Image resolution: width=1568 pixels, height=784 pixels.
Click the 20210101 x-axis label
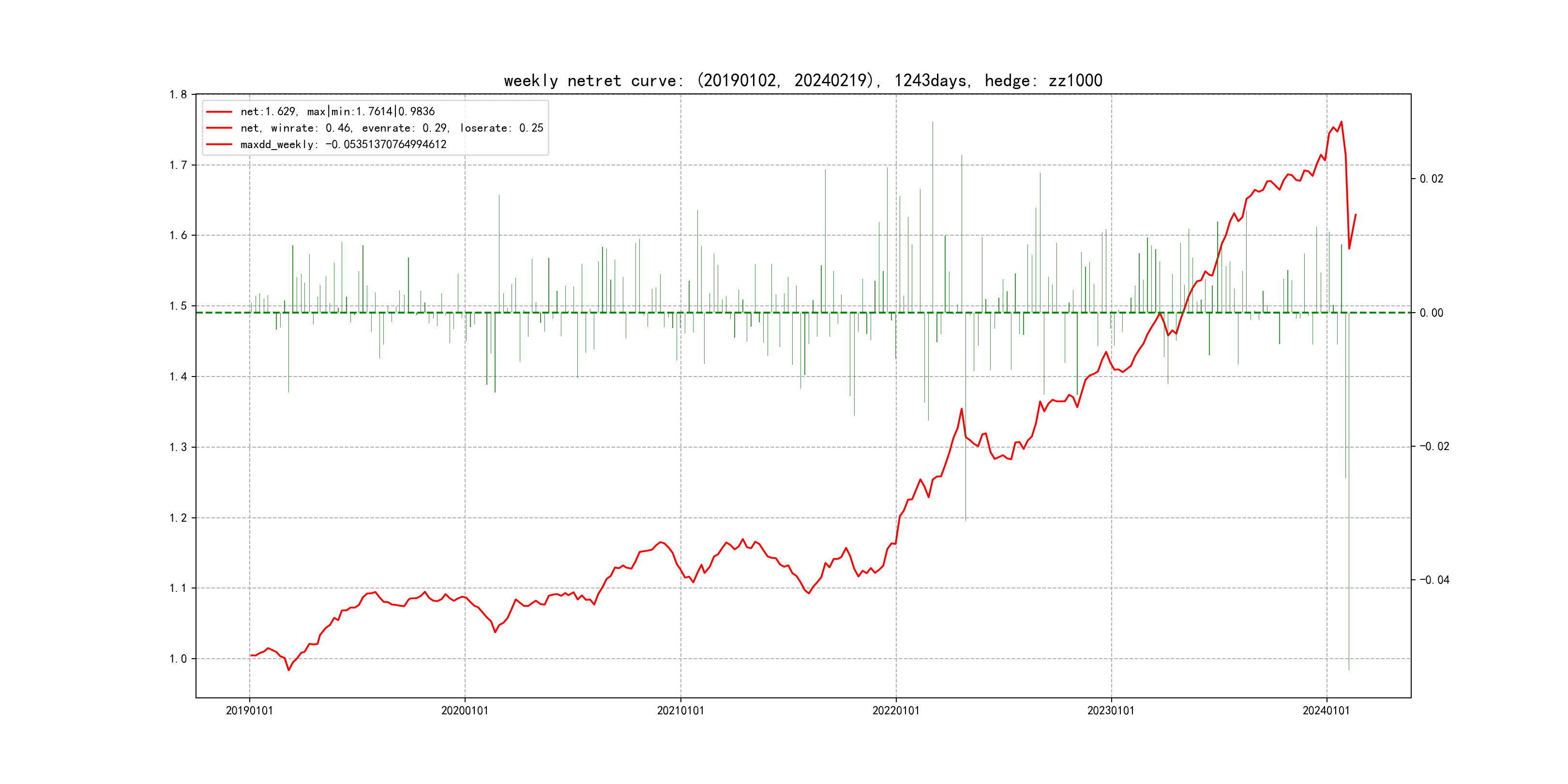pos(680,710)
